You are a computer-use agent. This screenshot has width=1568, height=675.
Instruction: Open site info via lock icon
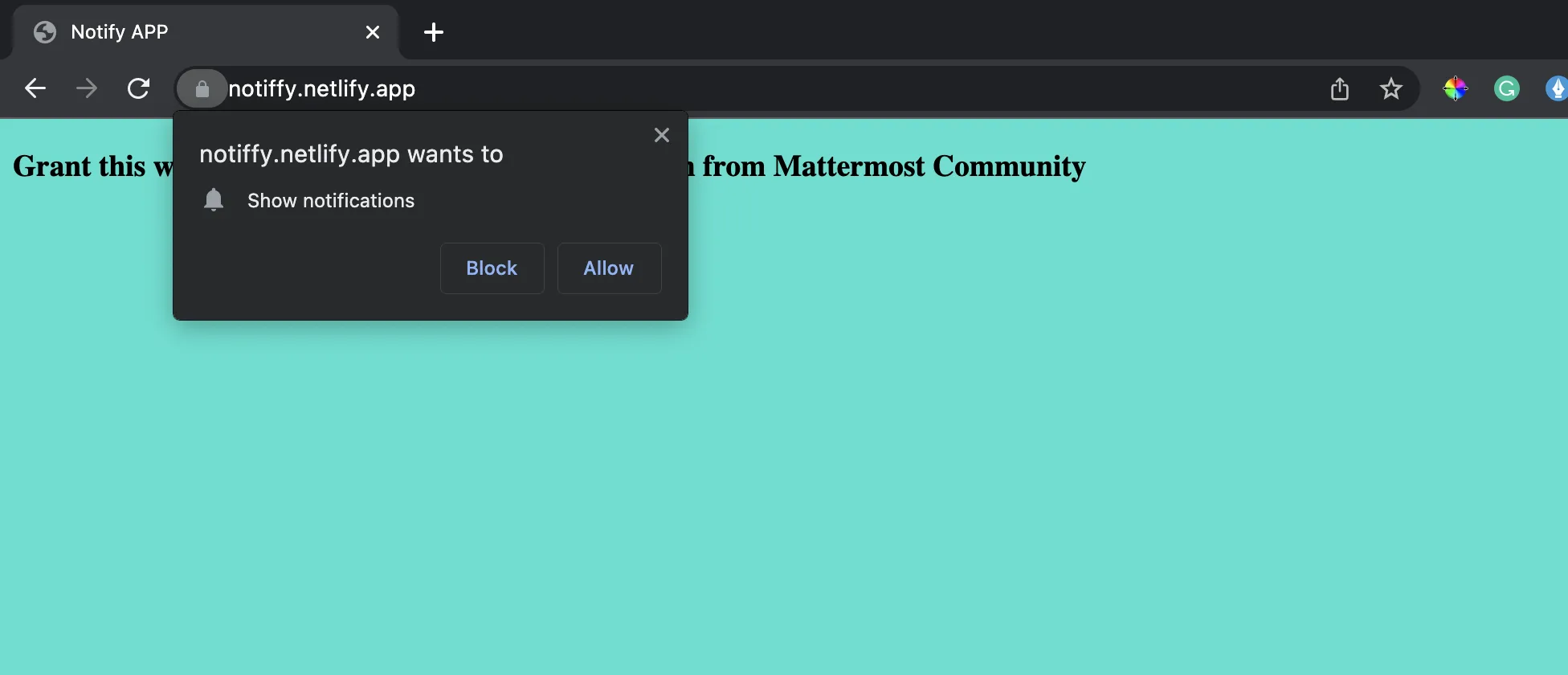(x=202, y=88)
